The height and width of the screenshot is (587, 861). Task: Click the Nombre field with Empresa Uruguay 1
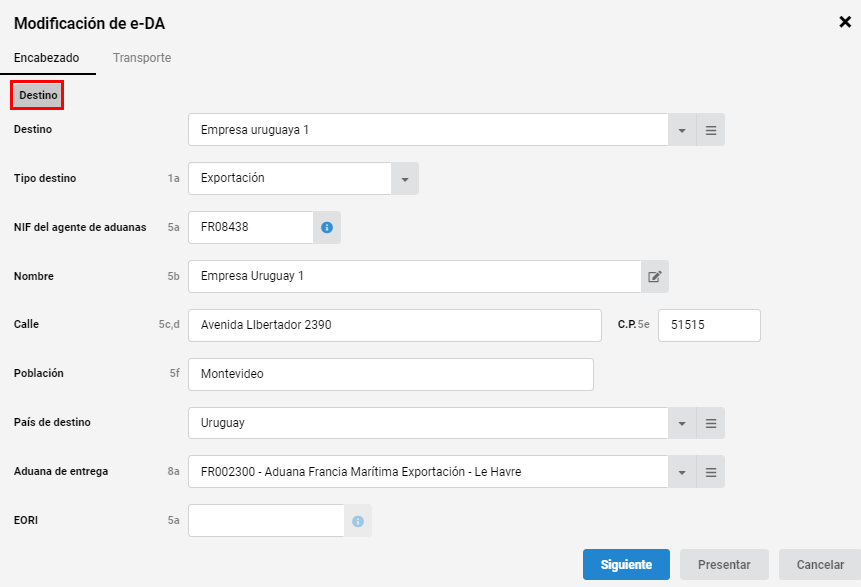415,277
